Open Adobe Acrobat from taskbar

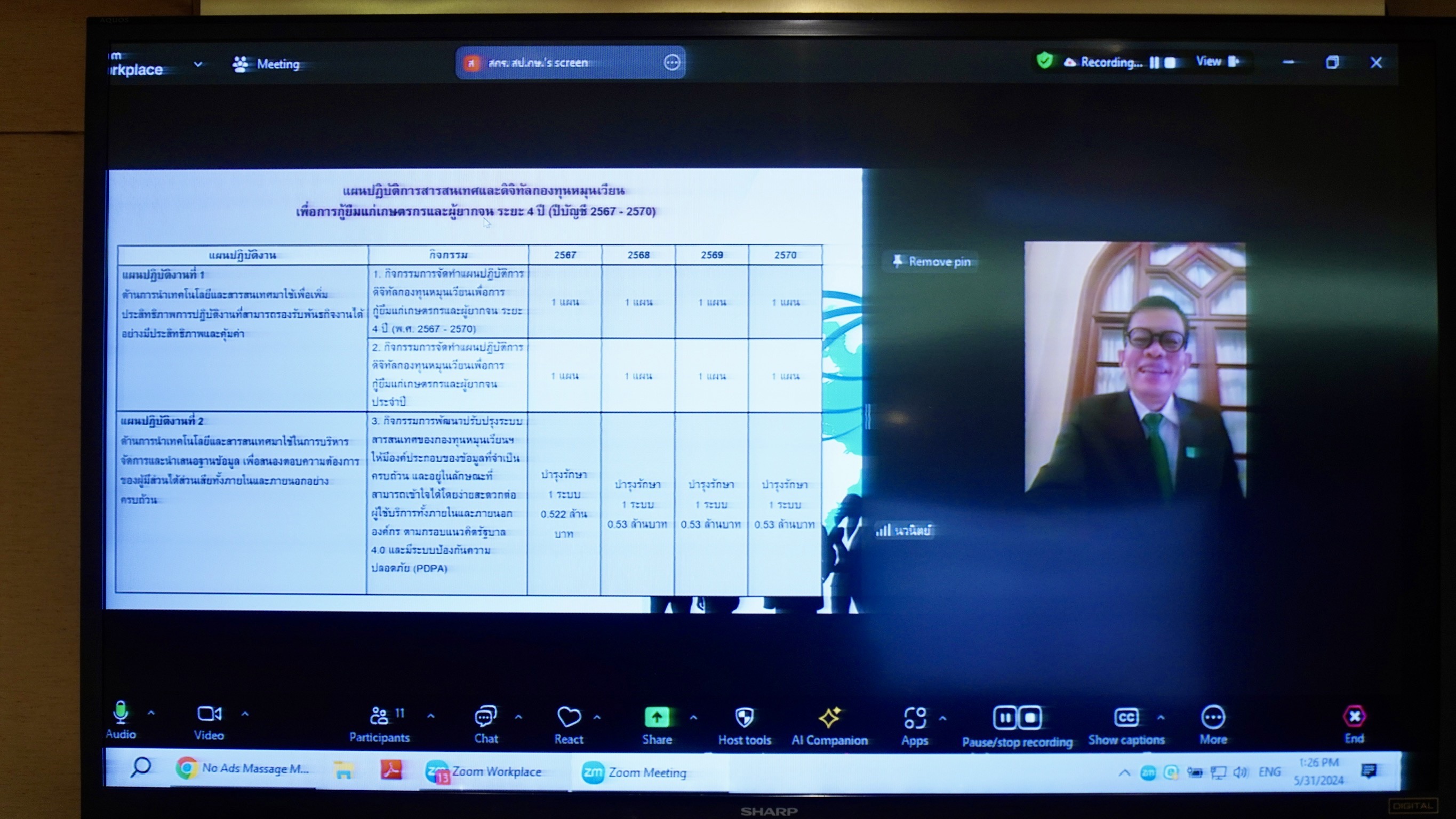[x=391, y=770]
